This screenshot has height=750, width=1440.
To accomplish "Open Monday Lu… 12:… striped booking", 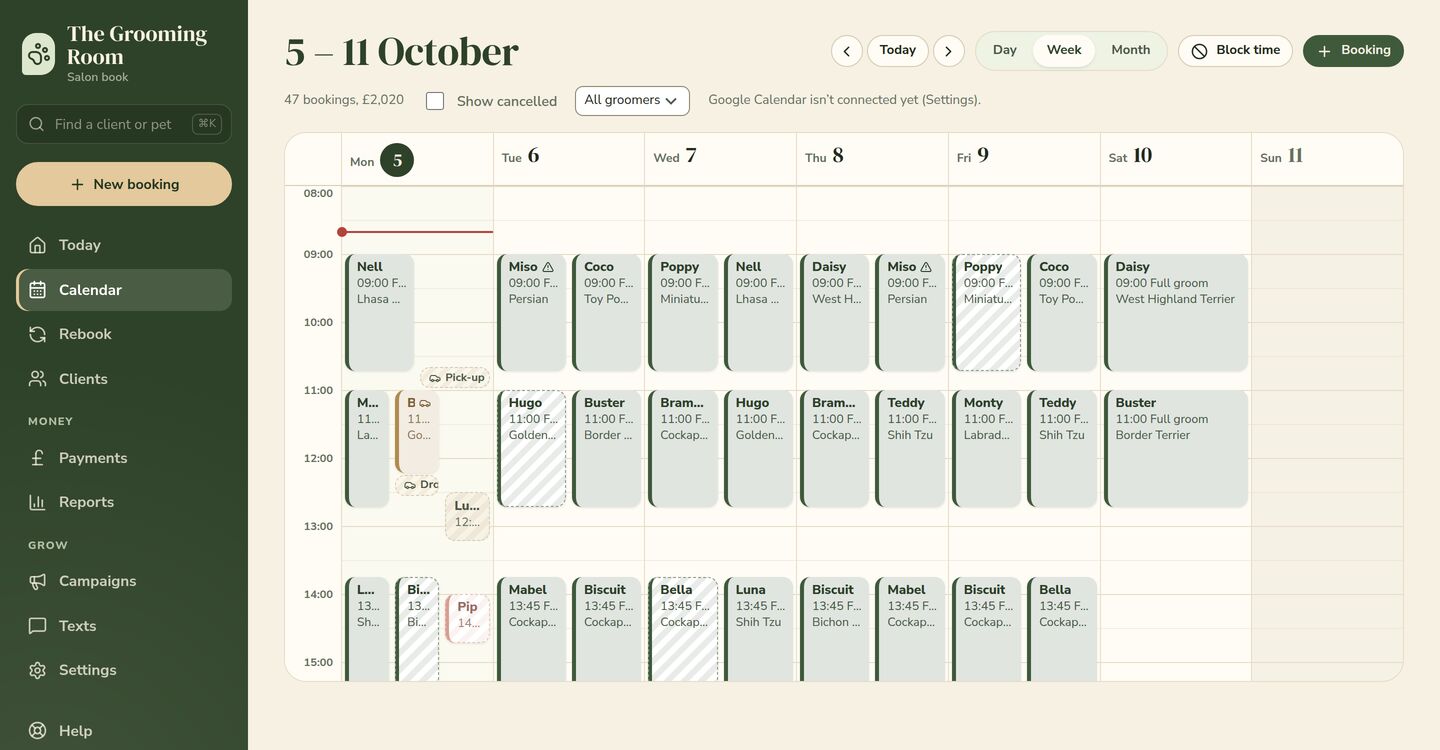I will (468, 517).
